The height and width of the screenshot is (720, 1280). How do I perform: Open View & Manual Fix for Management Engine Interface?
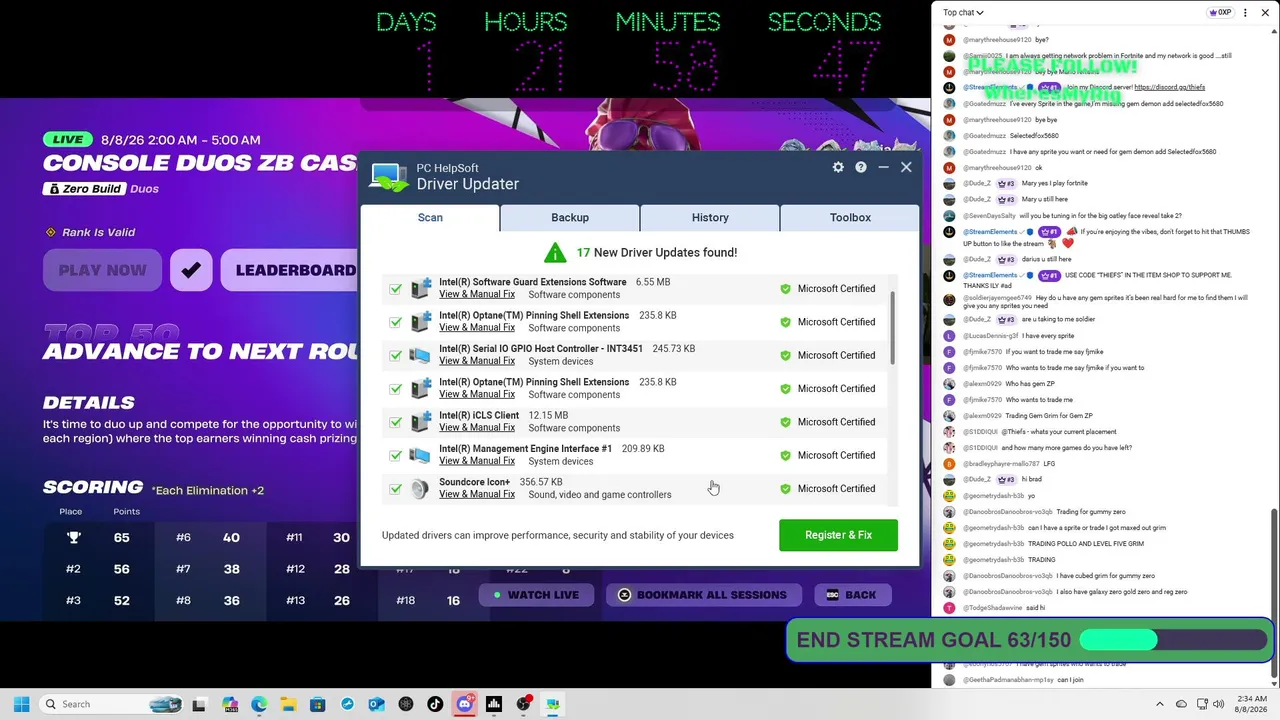[477, 461]
